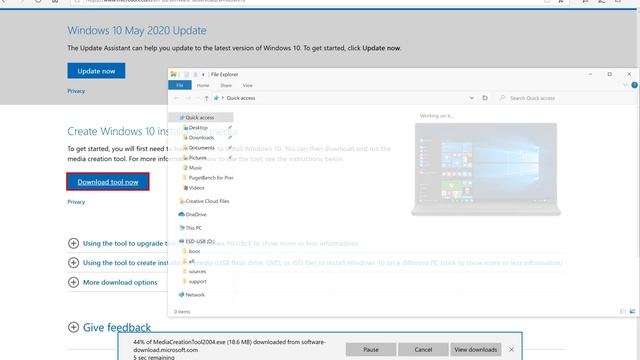This screenshot has height=360, width=640.
Task: Click the Properties icon in Quick Access Toolbar
Action: [187, 74]
